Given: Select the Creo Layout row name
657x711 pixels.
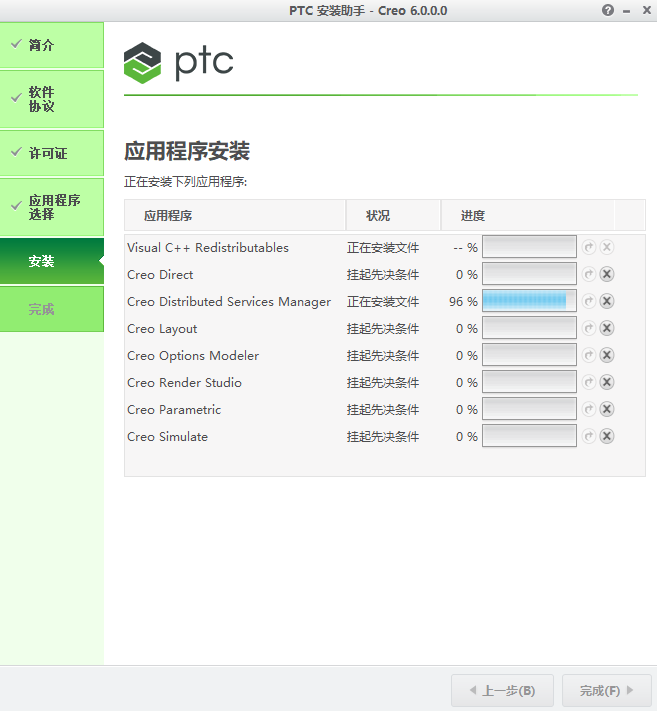Looking at the screenshot, I should tap(162, 329).
